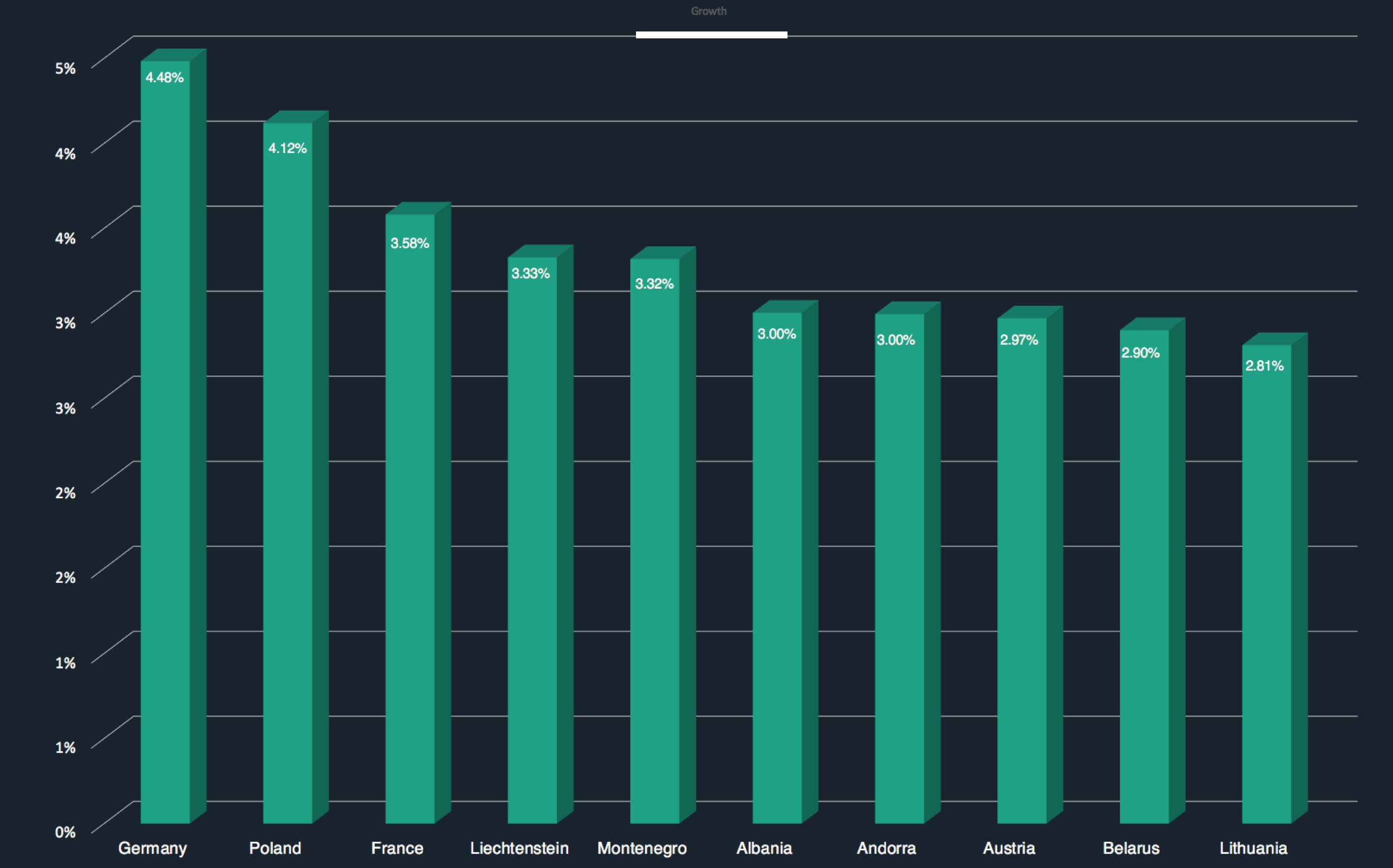The width and height of the screenshot is (1393, 868).
Task: Click the 5% y-axis label
Action: pos(65,68)
